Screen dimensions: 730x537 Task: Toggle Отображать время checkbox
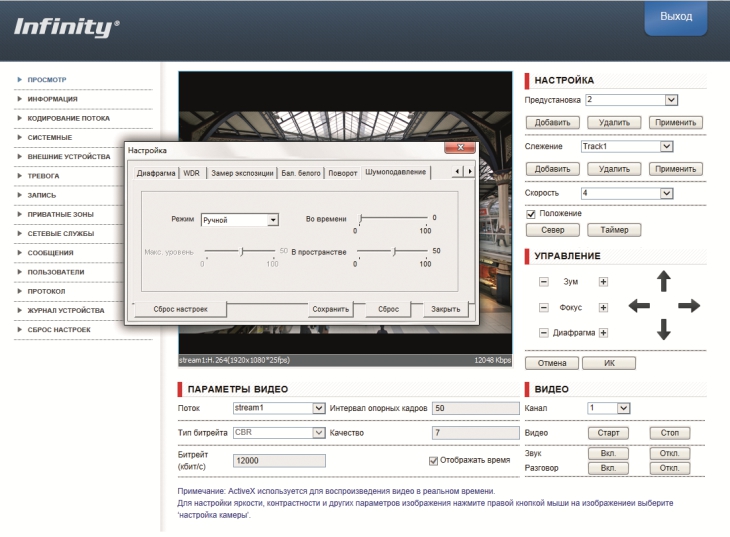click(433, 461)
